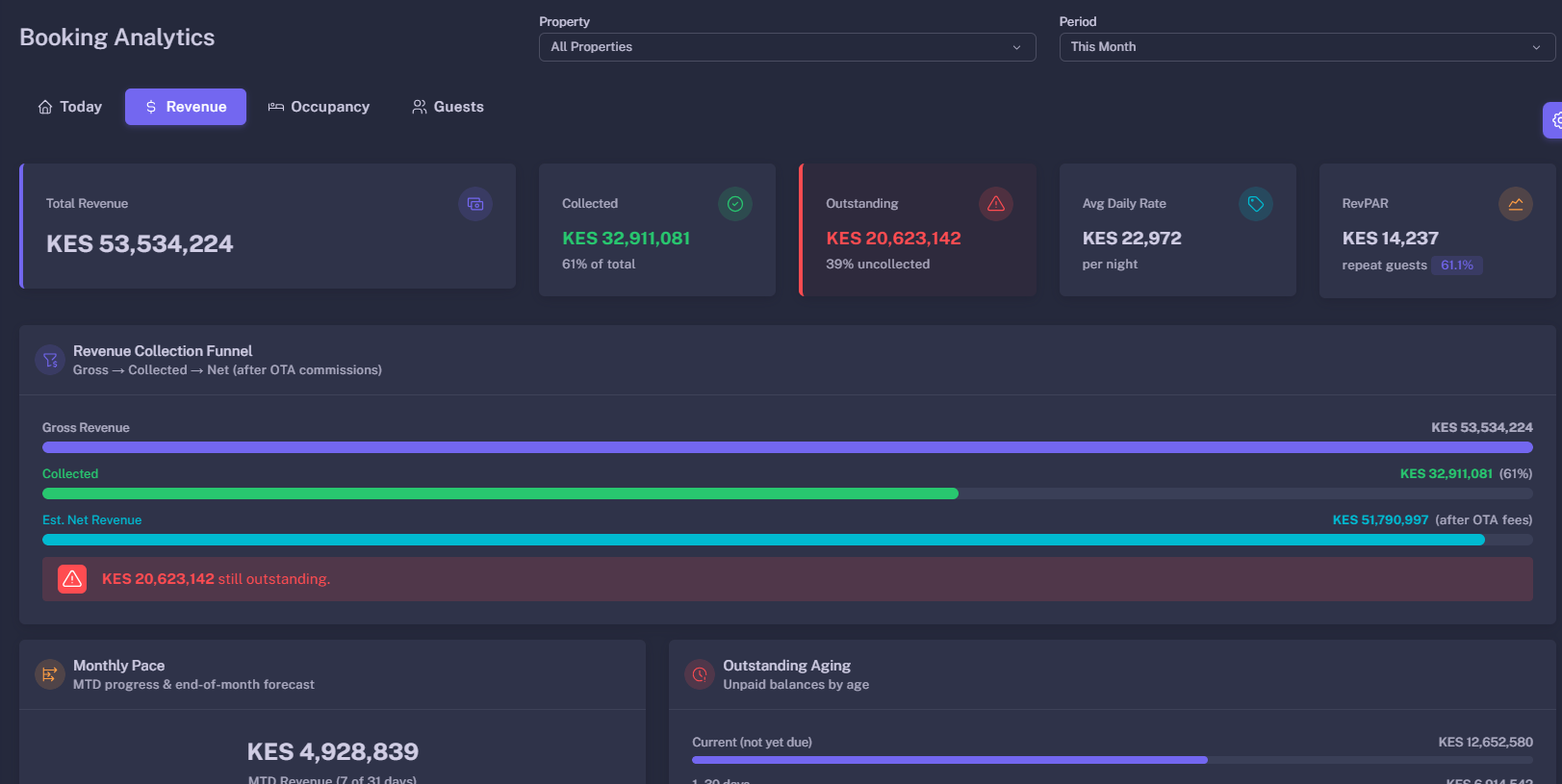This screenshot has height=784, width=1562.
Task: Click the 'per night' text on Avg Daily Rate
Action: click(1110, 265)
